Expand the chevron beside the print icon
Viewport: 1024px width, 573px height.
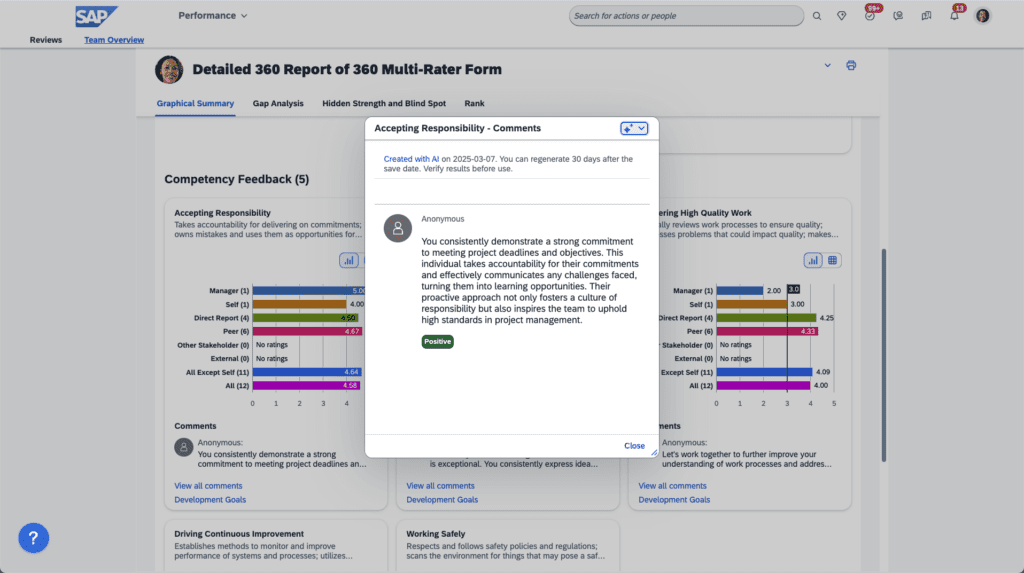click(x=827, y=66)
